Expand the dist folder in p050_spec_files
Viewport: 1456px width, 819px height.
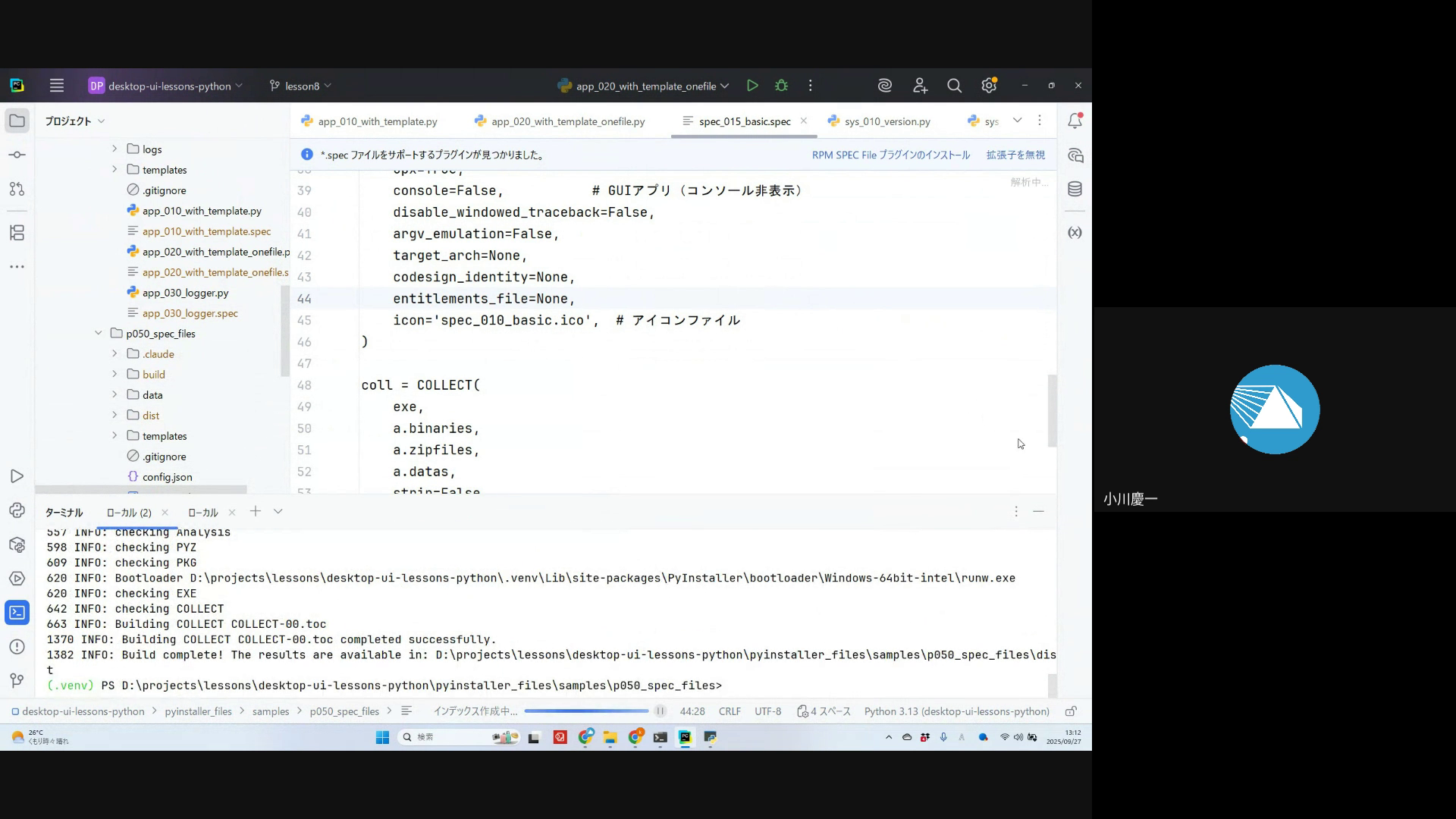115,416
